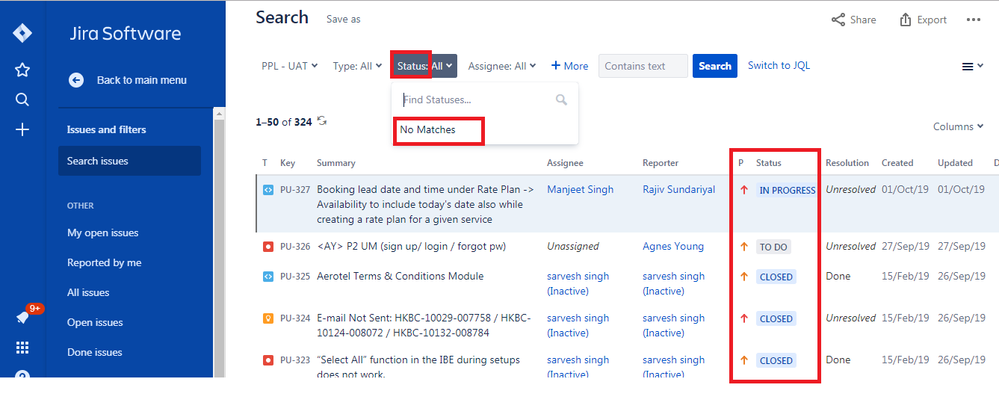This screenshot has width=999, height=403.
Task: Open Open issues filter
Action: point(94,323)
